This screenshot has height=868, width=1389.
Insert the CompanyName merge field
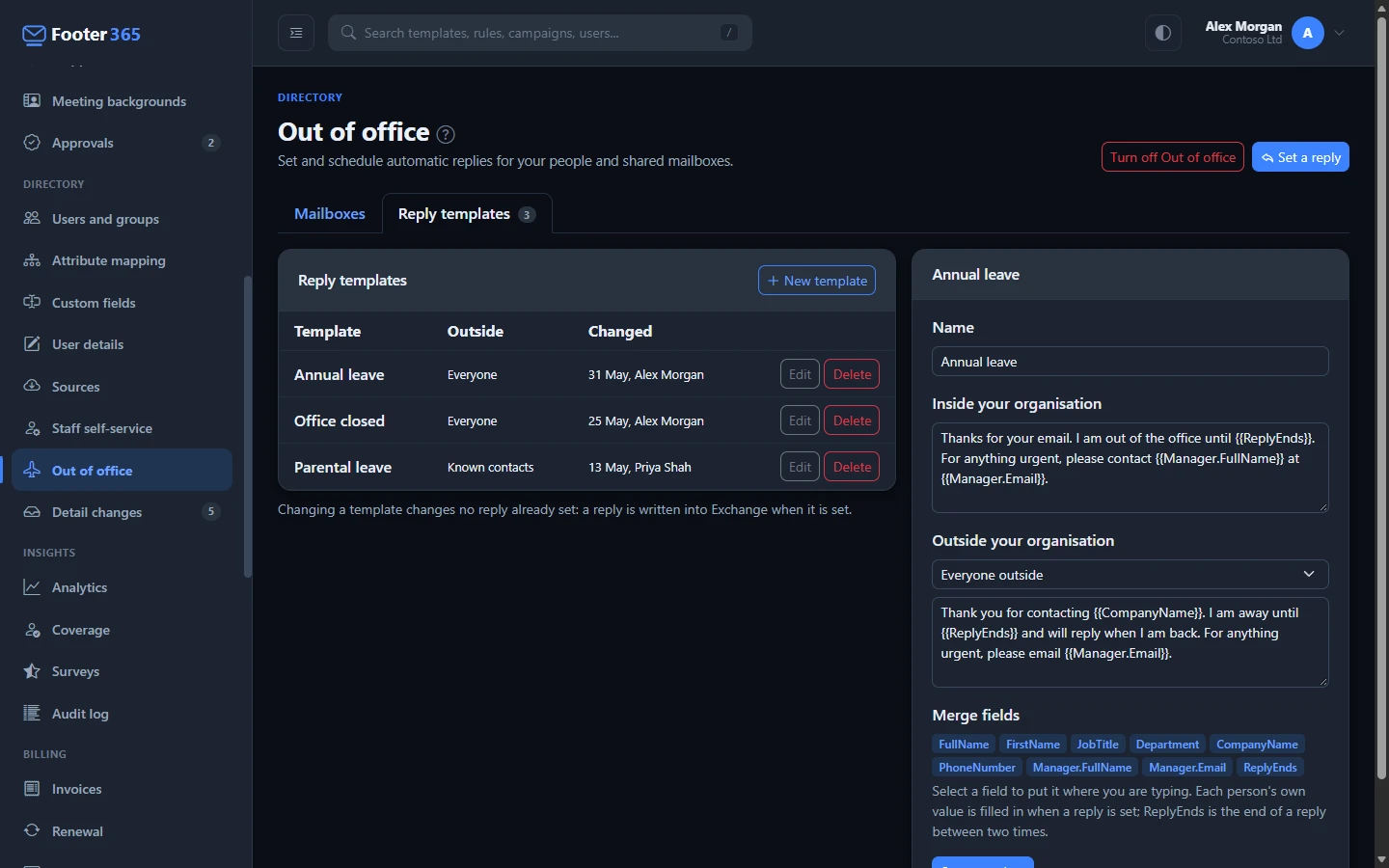coord(1257,745)
